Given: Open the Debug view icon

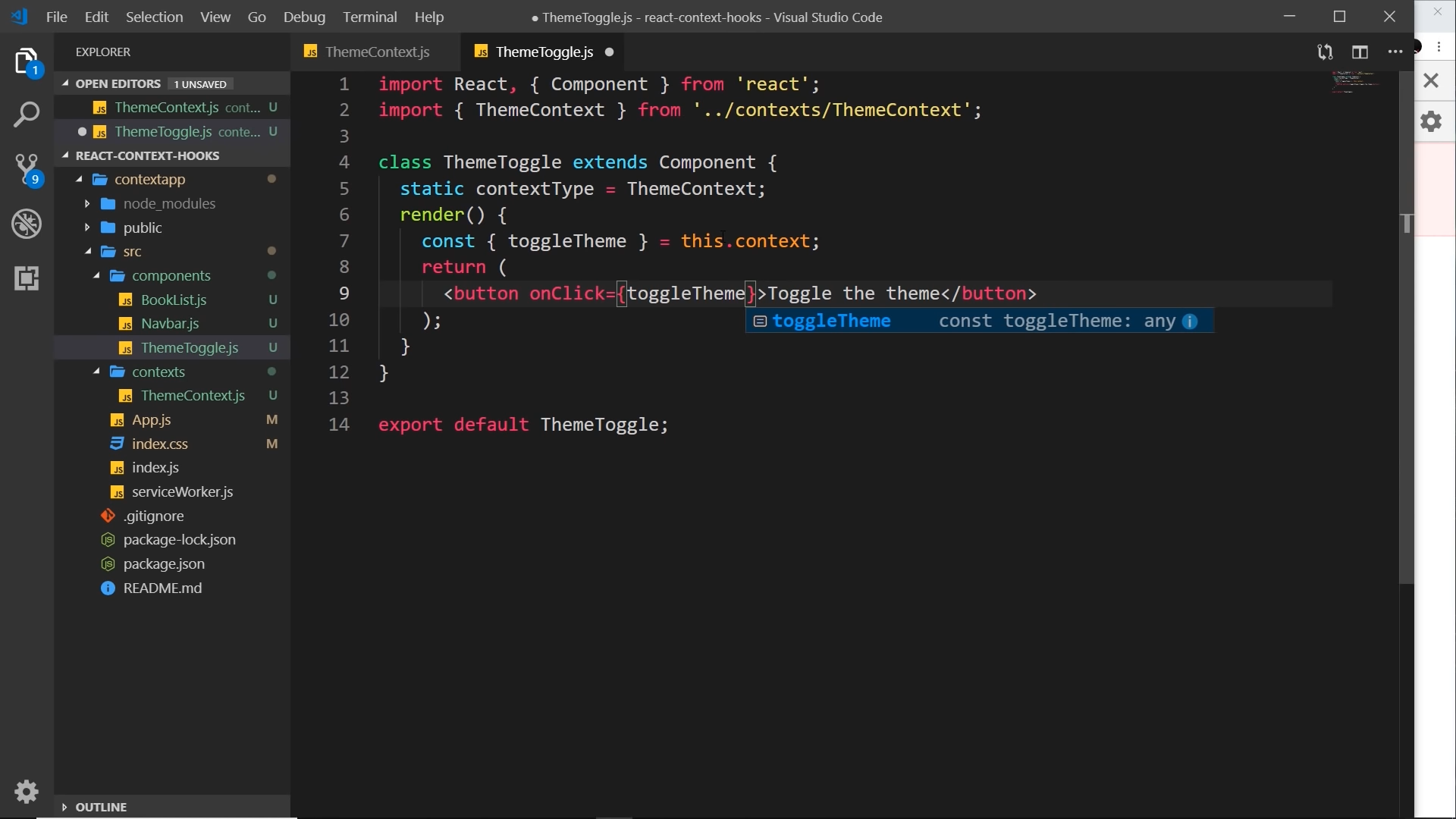Looking at the screenshot, I should click(27, 224).
